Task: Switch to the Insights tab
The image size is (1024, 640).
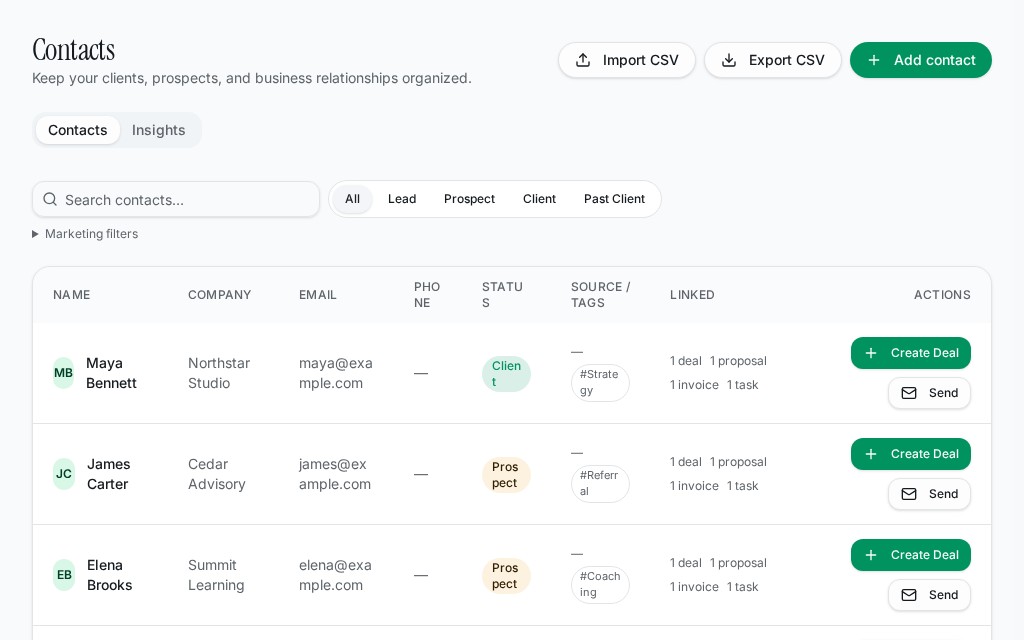Action: click(x=159, y=130)
